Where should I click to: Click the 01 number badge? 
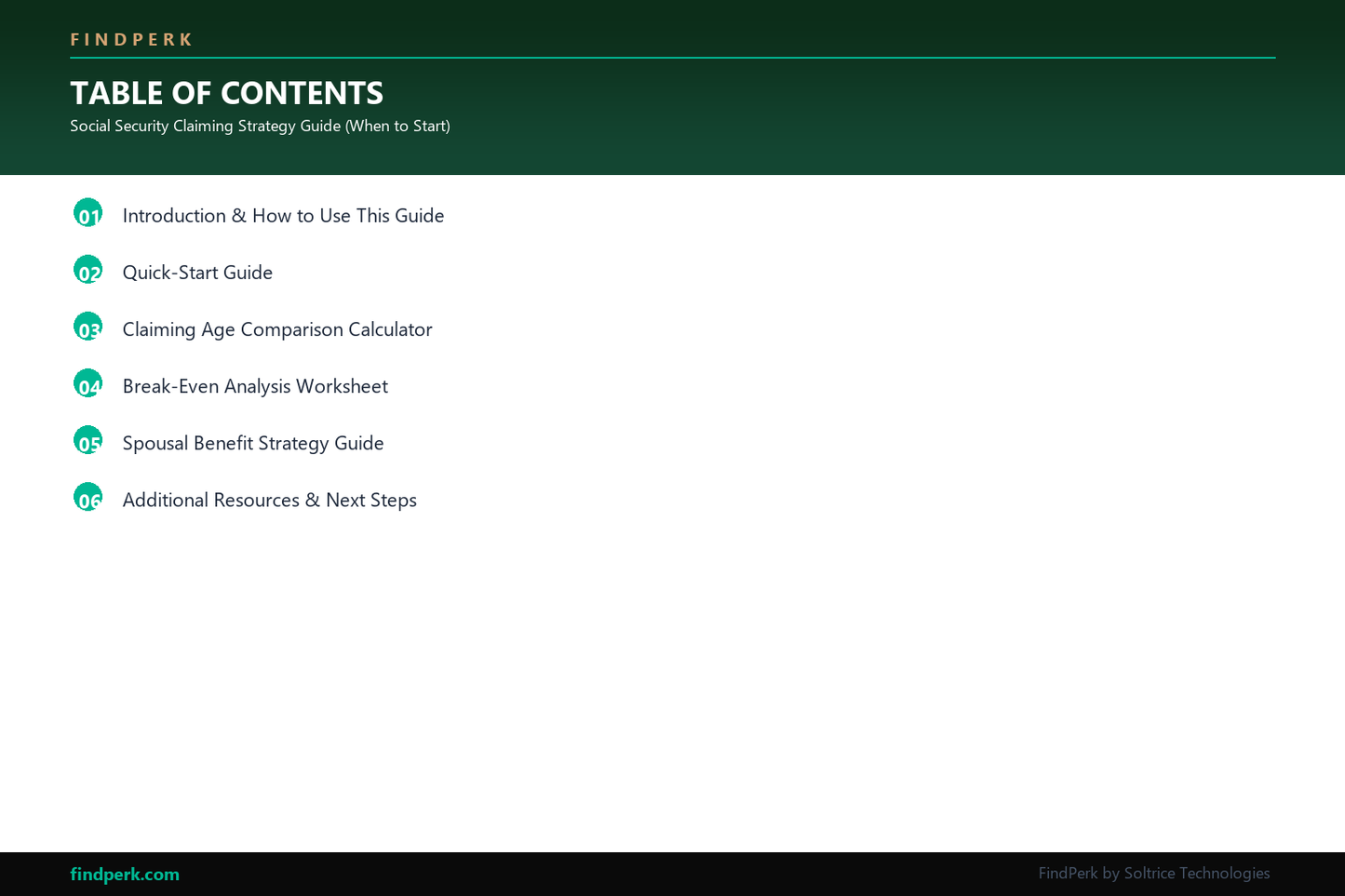click(x=88, y=213)
